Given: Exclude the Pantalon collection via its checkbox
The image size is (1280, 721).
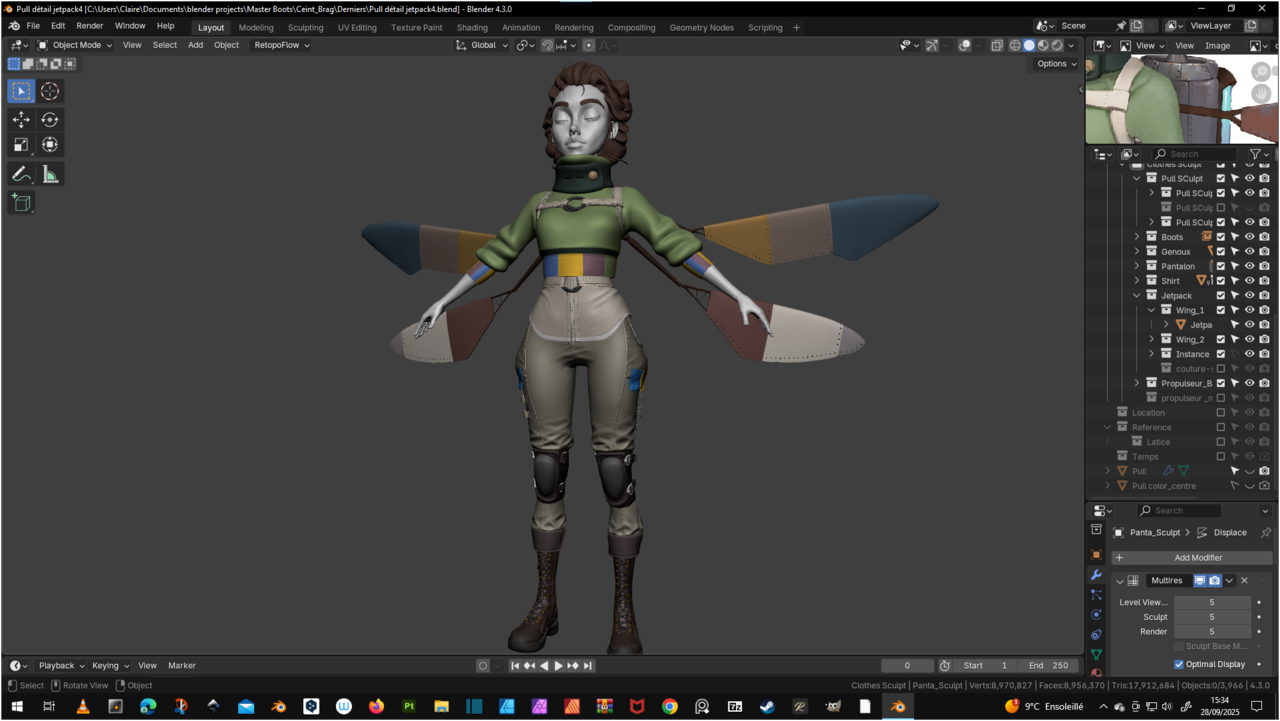Looking at the screenshot, I should (x=1220, y=266).
